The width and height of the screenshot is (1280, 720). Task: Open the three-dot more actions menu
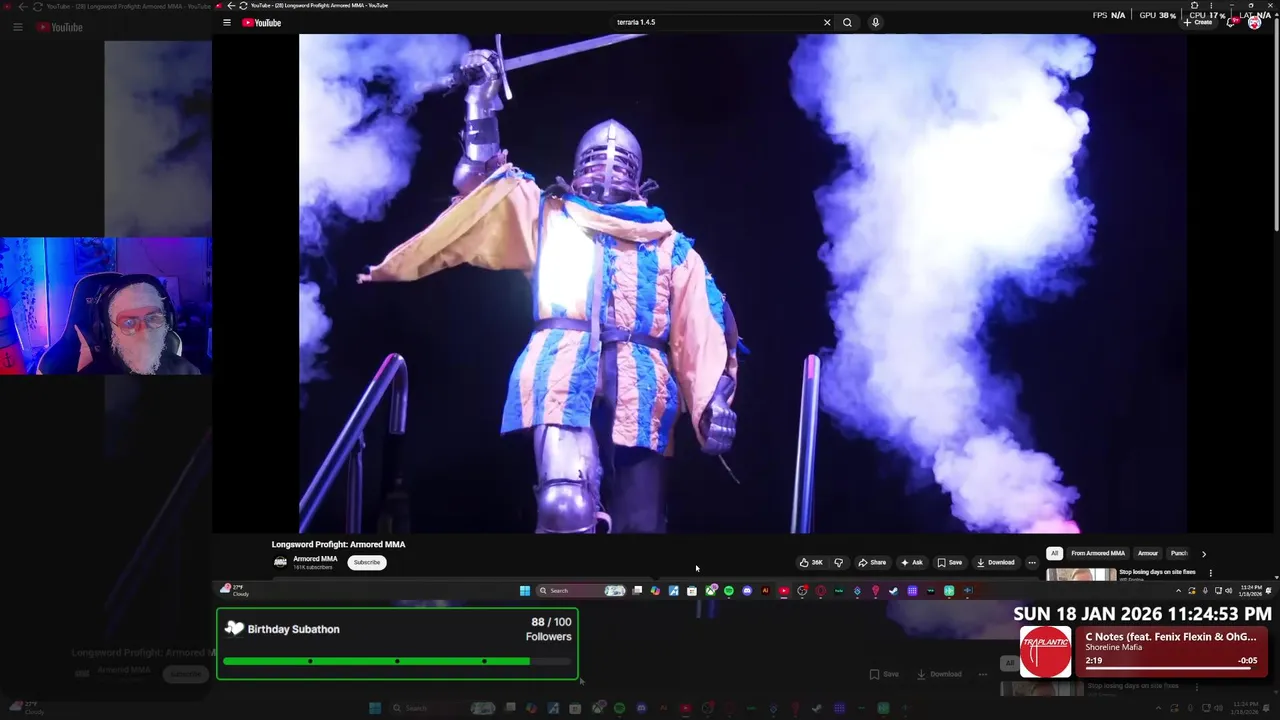click(1032, 562)
